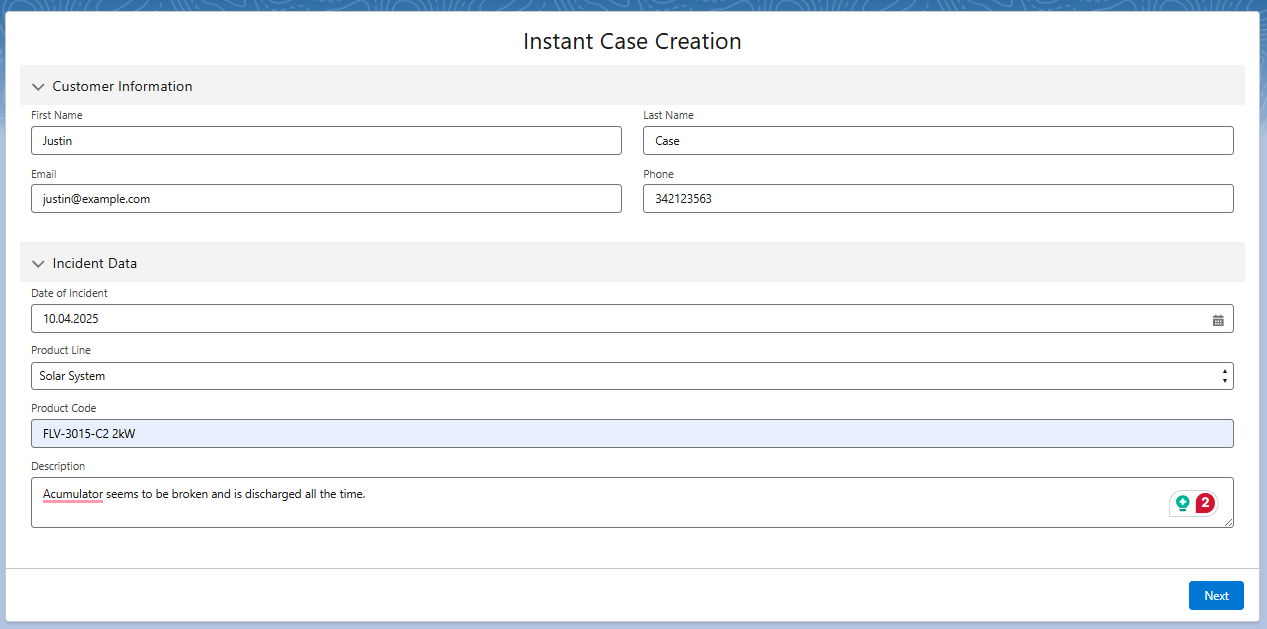Click the Product Line stepper down arrow

click(1224, 380)
